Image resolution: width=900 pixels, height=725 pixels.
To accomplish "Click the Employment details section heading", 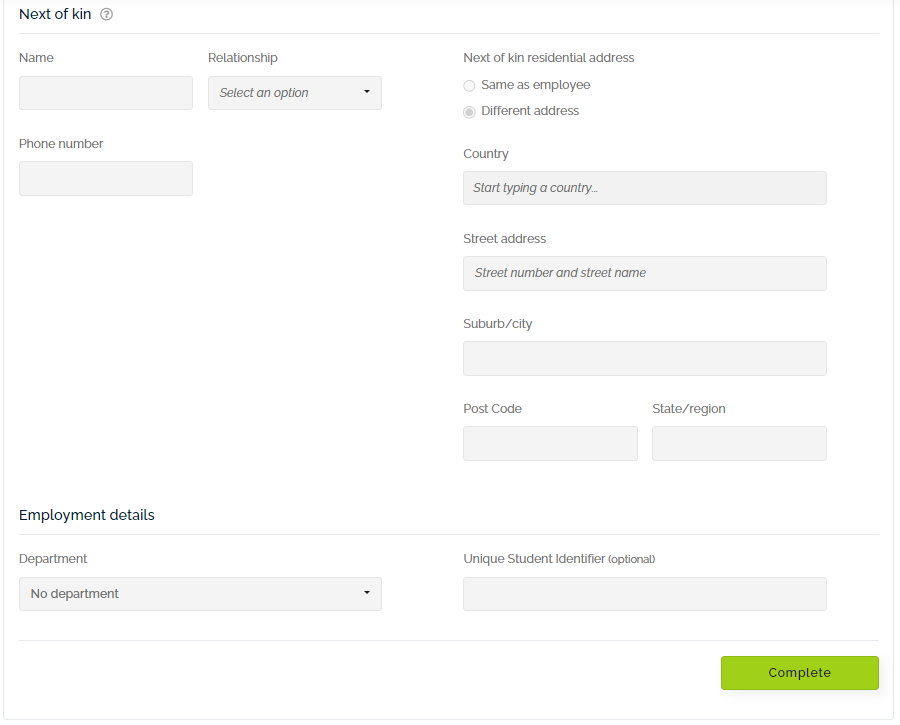I will pos(86,514).
